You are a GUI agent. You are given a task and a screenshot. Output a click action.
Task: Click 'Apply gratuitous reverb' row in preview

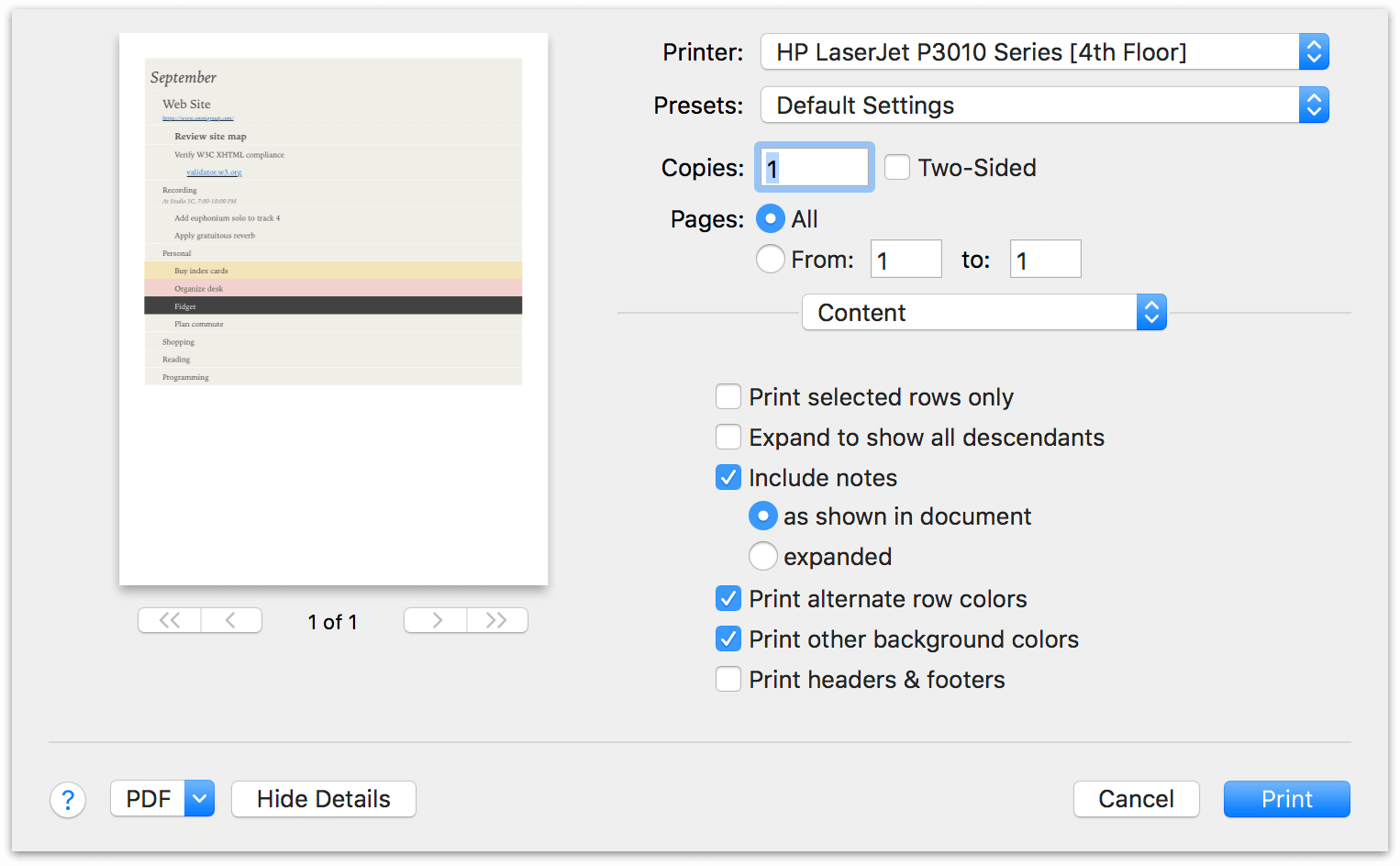(334, 236)
